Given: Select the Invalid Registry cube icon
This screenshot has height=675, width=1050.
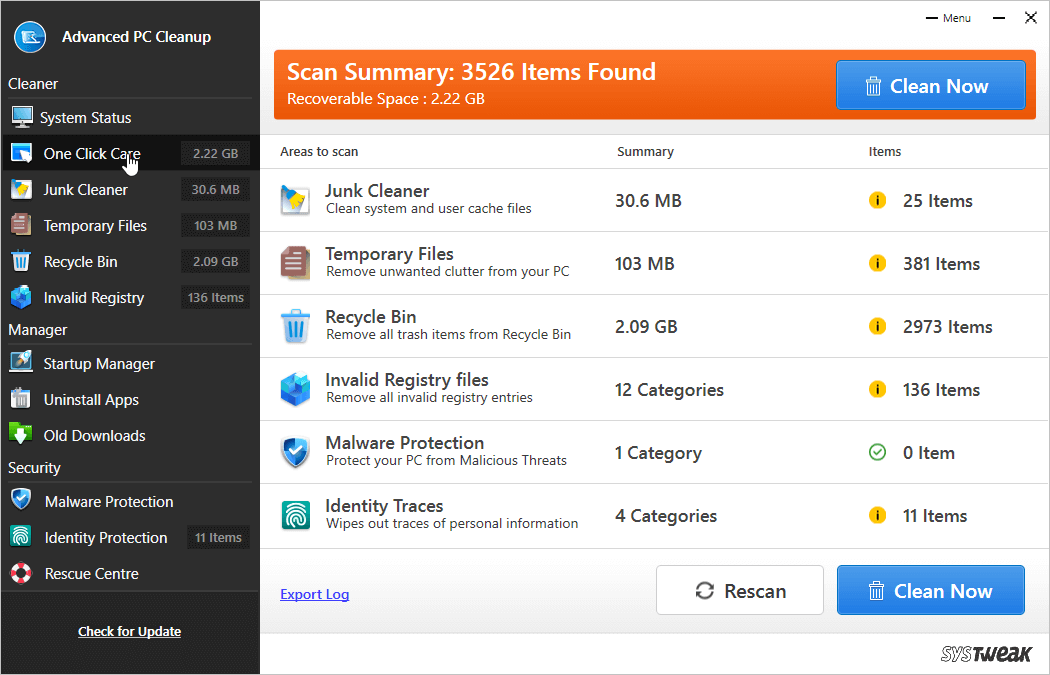Looking at the screenshot, I should (x=20, y=297).
